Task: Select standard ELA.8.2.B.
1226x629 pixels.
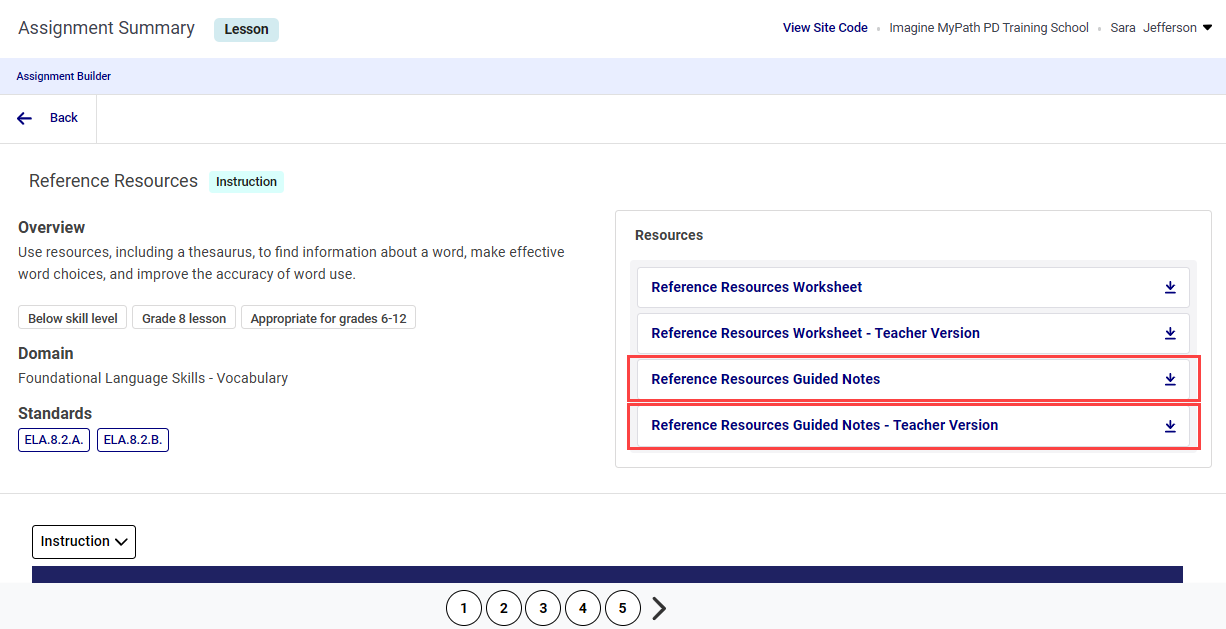Action: [x=133, y=440]
